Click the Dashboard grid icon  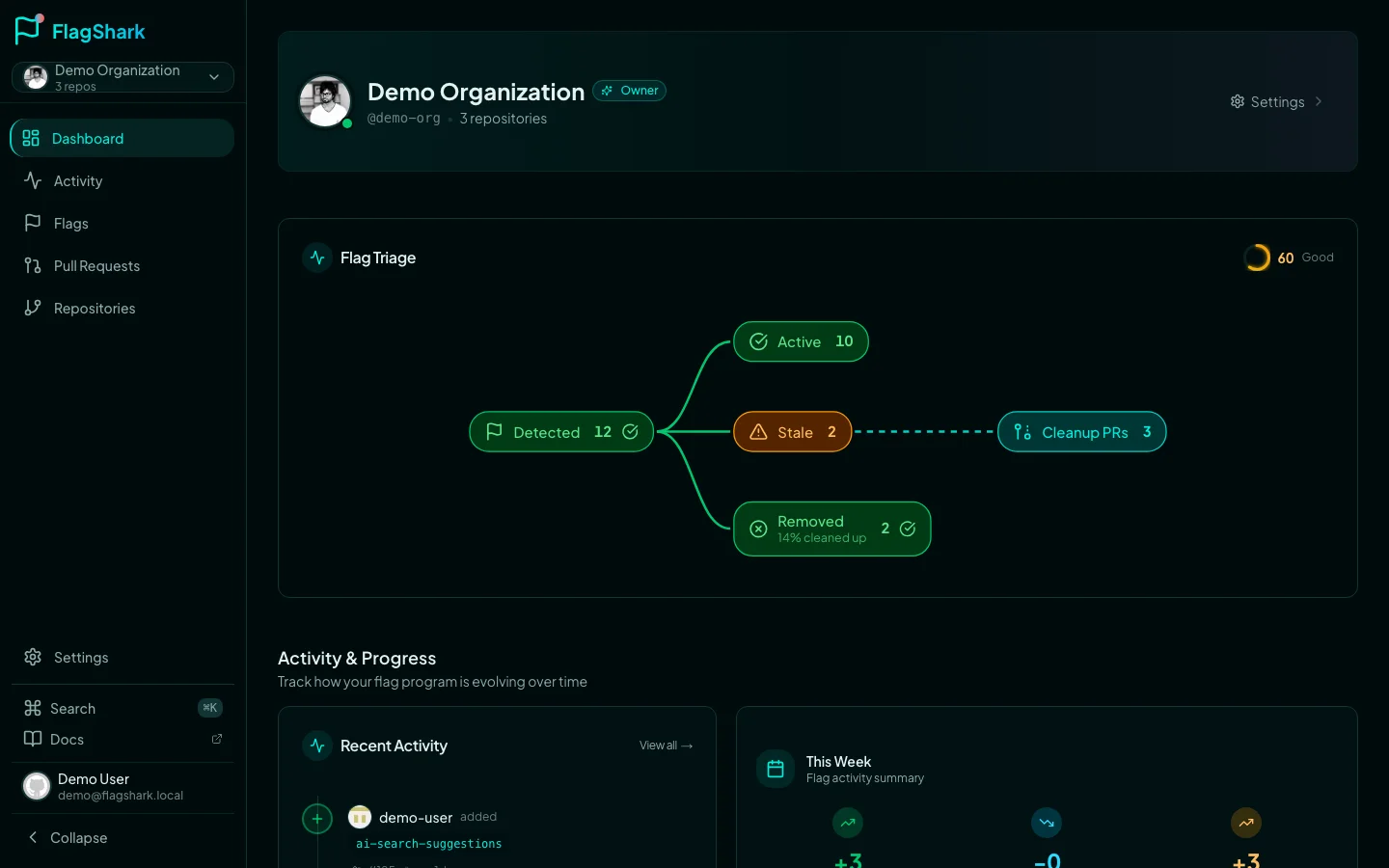coord(31,138)
